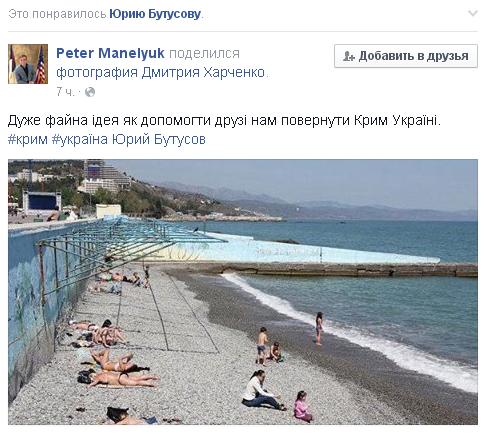Open the #україна hashtag
The width and height of the screenshot is (485, 434).
[80, 139]
